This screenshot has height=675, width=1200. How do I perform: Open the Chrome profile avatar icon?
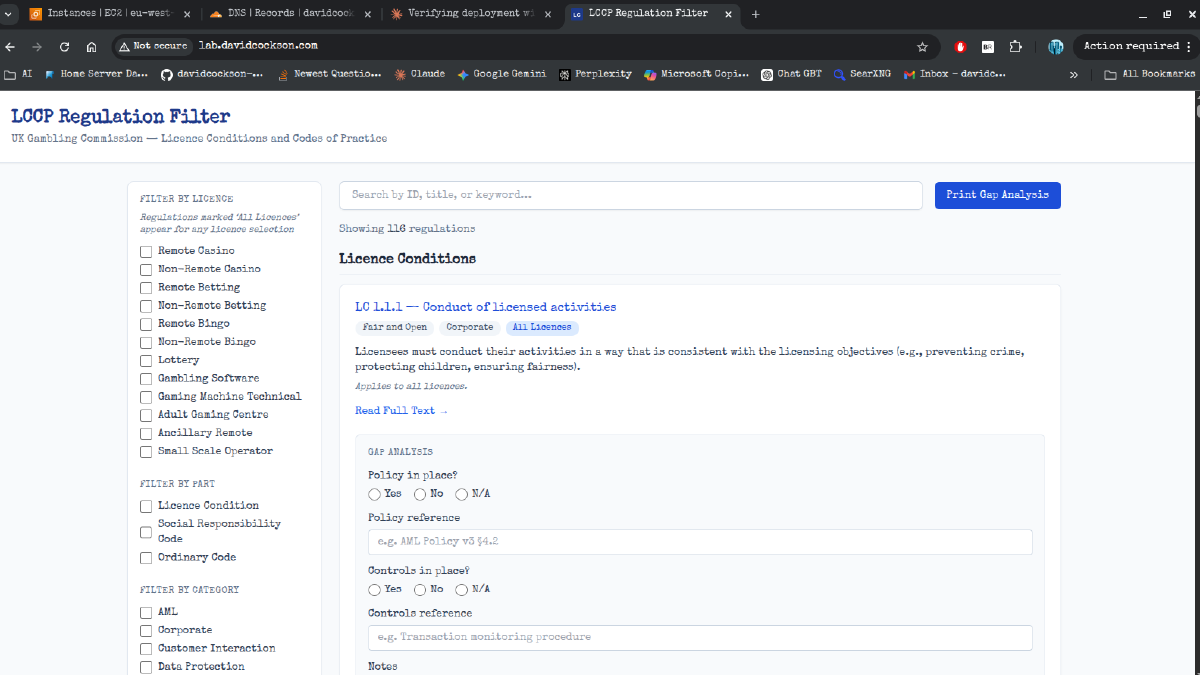(1055, 46)
